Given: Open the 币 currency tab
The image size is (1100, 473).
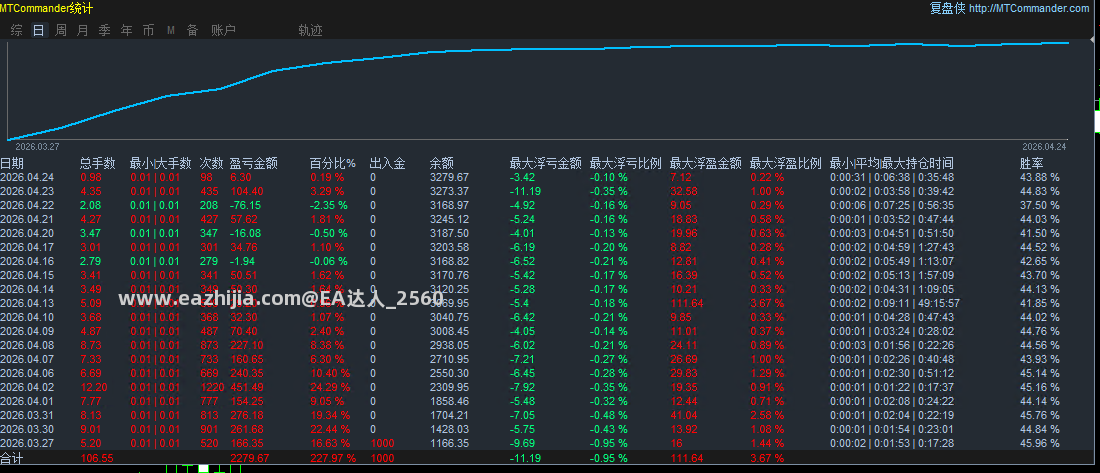Looking at the screenshot, I should (x=148, y=30).
